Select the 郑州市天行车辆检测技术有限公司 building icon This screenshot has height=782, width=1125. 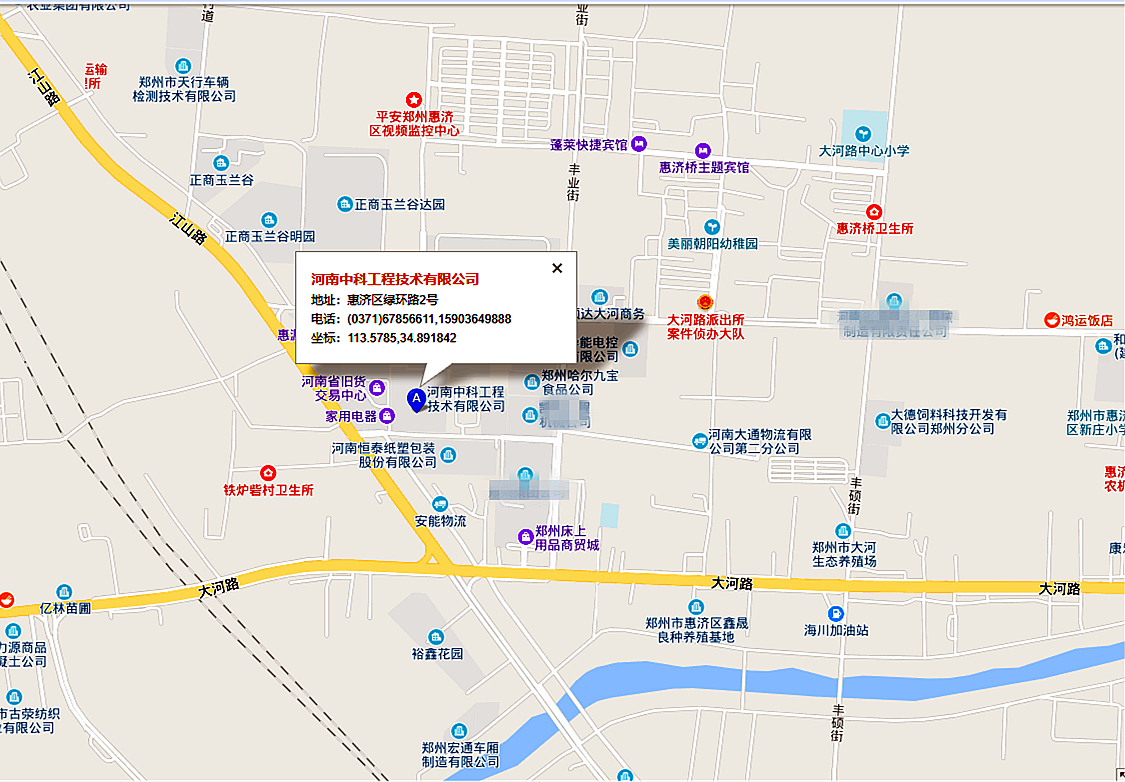(x=184, y=66)
